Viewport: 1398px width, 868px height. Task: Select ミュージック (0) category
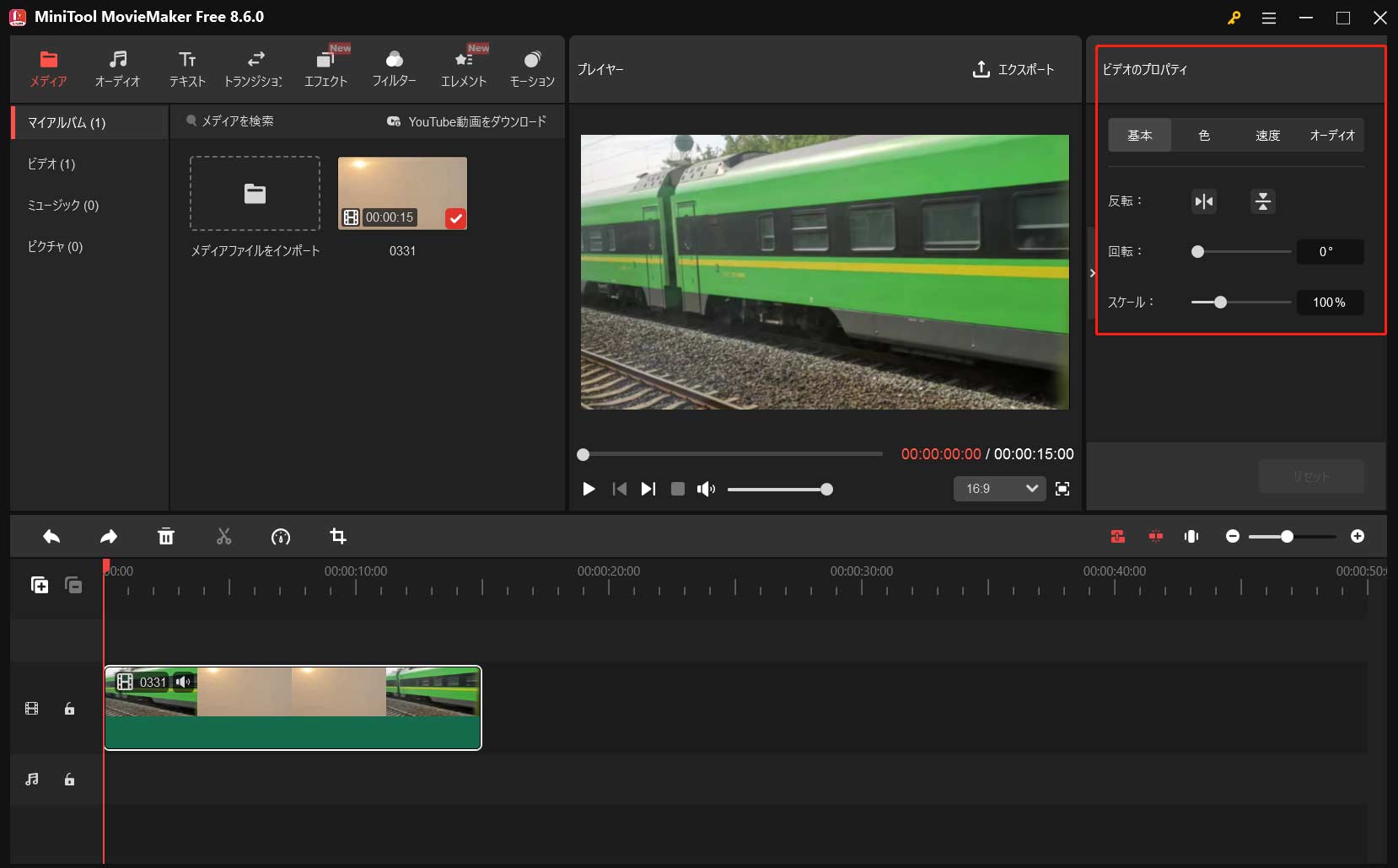pyautogui.click(x=62, y=205)
